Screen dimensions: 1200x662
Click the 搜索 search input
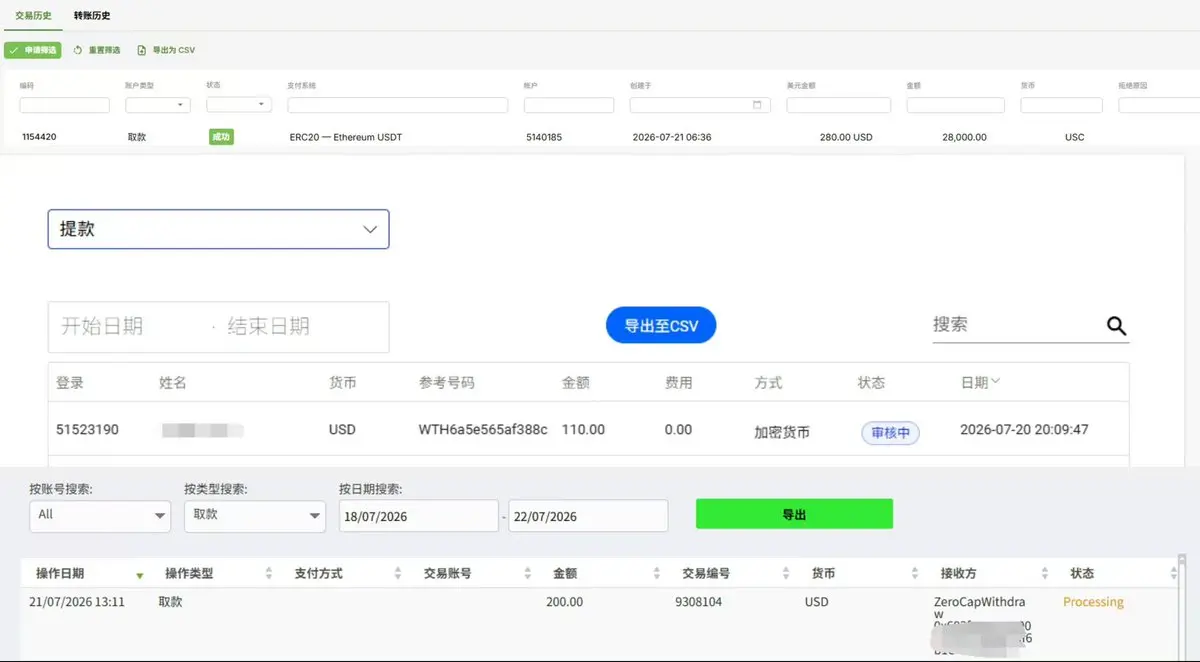pos(1015,325)
